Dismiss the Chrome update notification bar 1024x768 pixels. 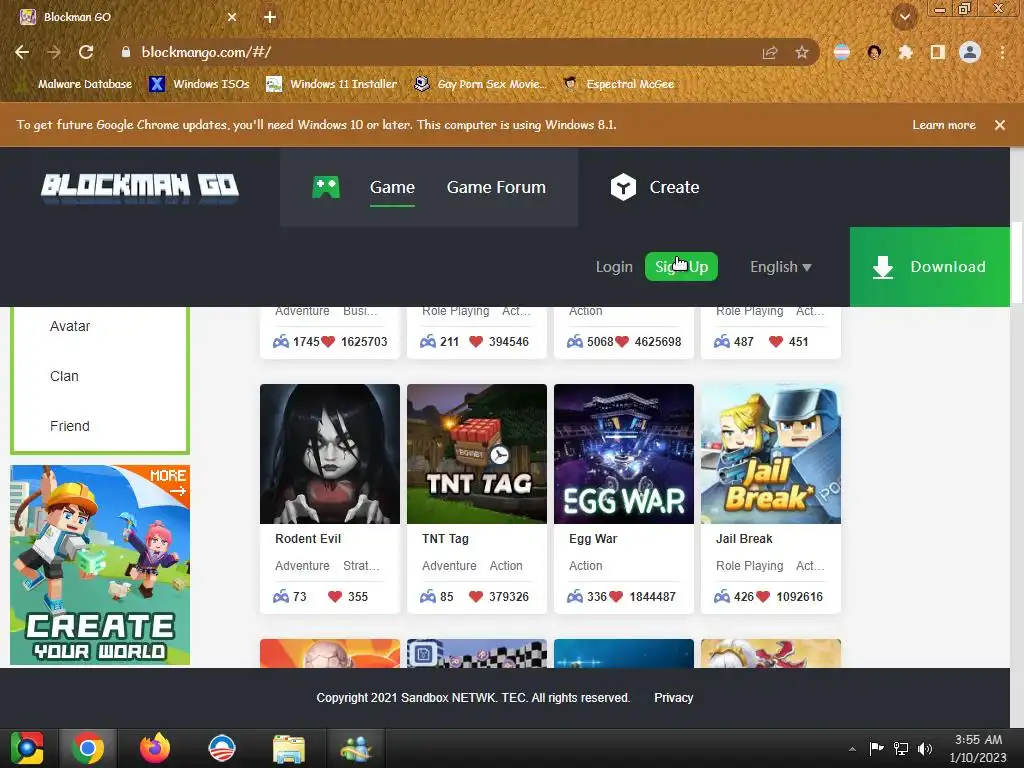coord(1000,125)
